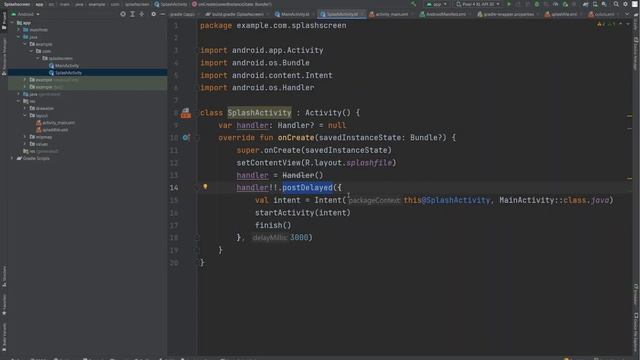Expand the mipmap folder arrow
The image size is (640, 360).
(25, 137)
